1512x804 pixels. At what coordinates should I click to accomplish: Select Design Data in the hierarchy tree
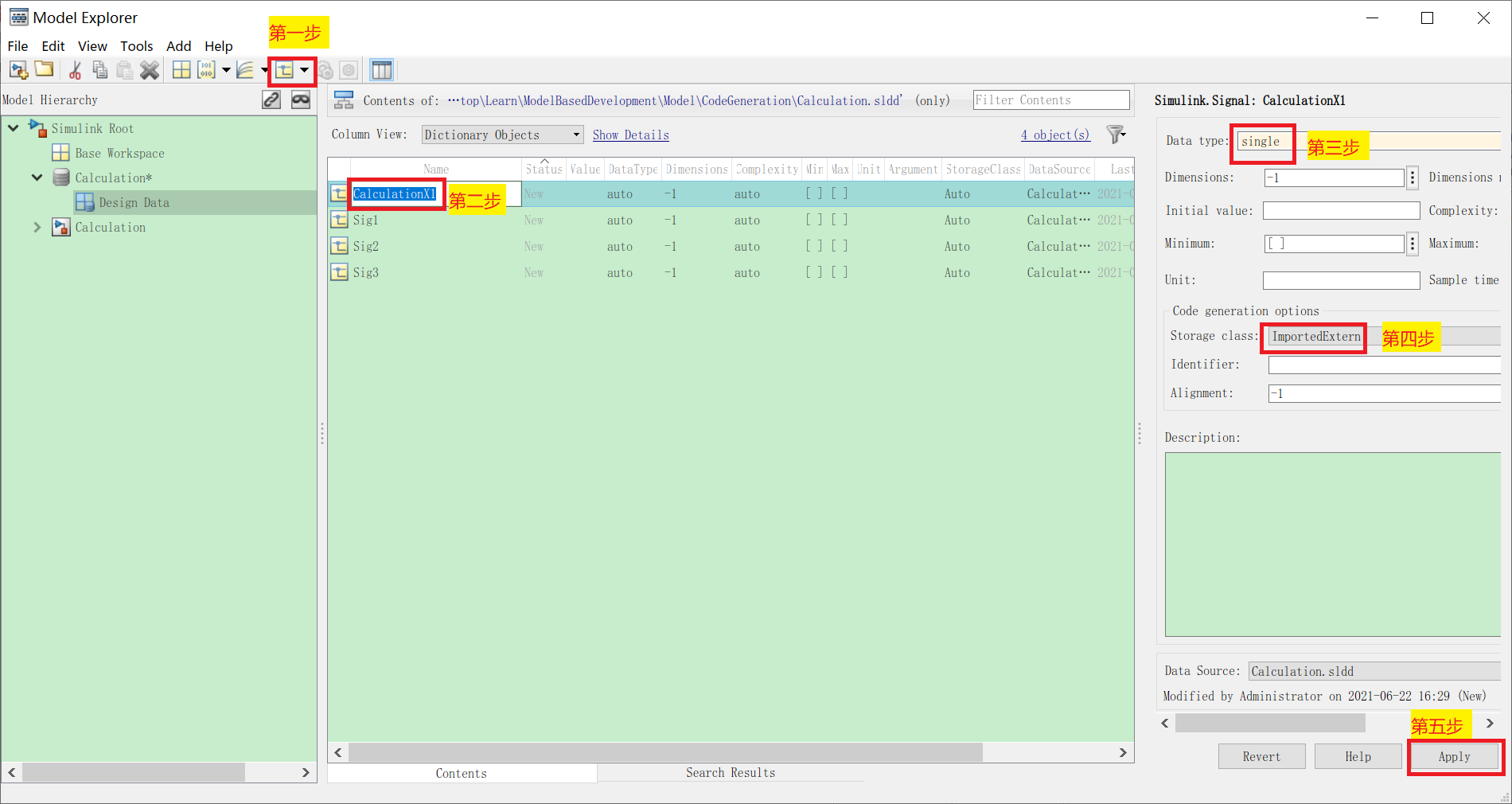pyautogui.click(x=134, y=202)
